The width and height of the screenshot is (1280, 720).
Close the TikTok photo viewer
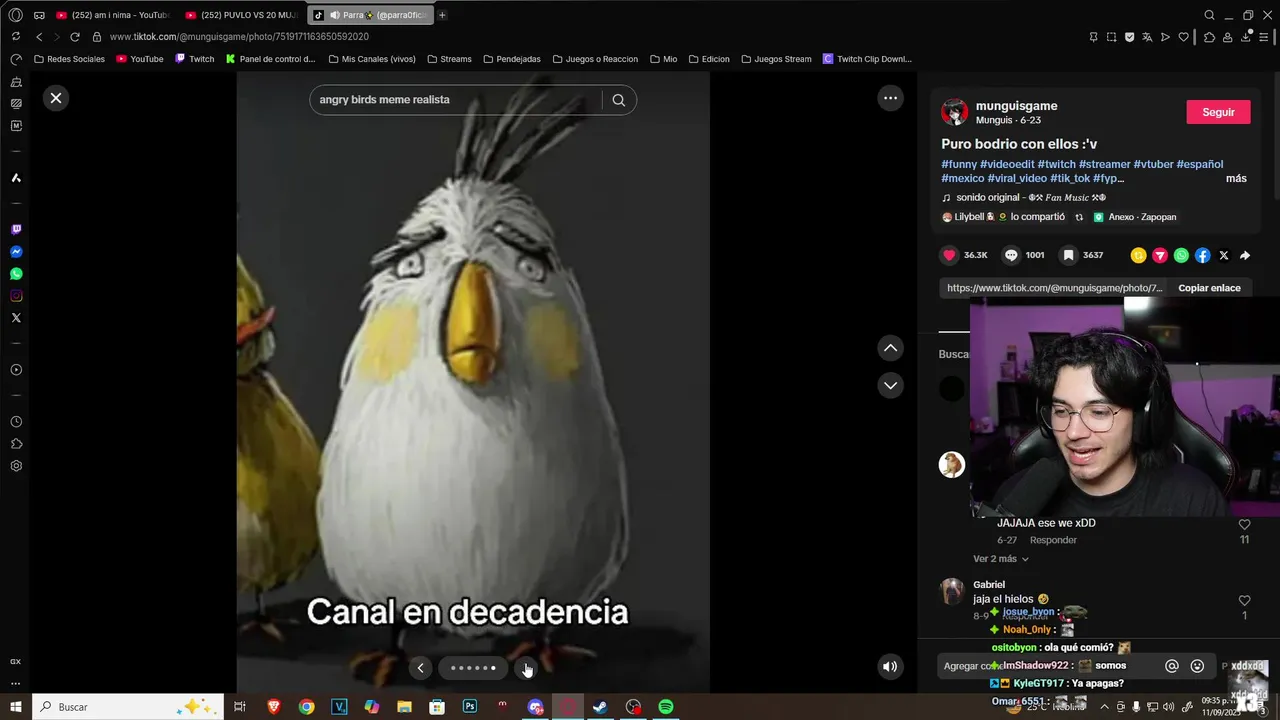tap(56, 98)
